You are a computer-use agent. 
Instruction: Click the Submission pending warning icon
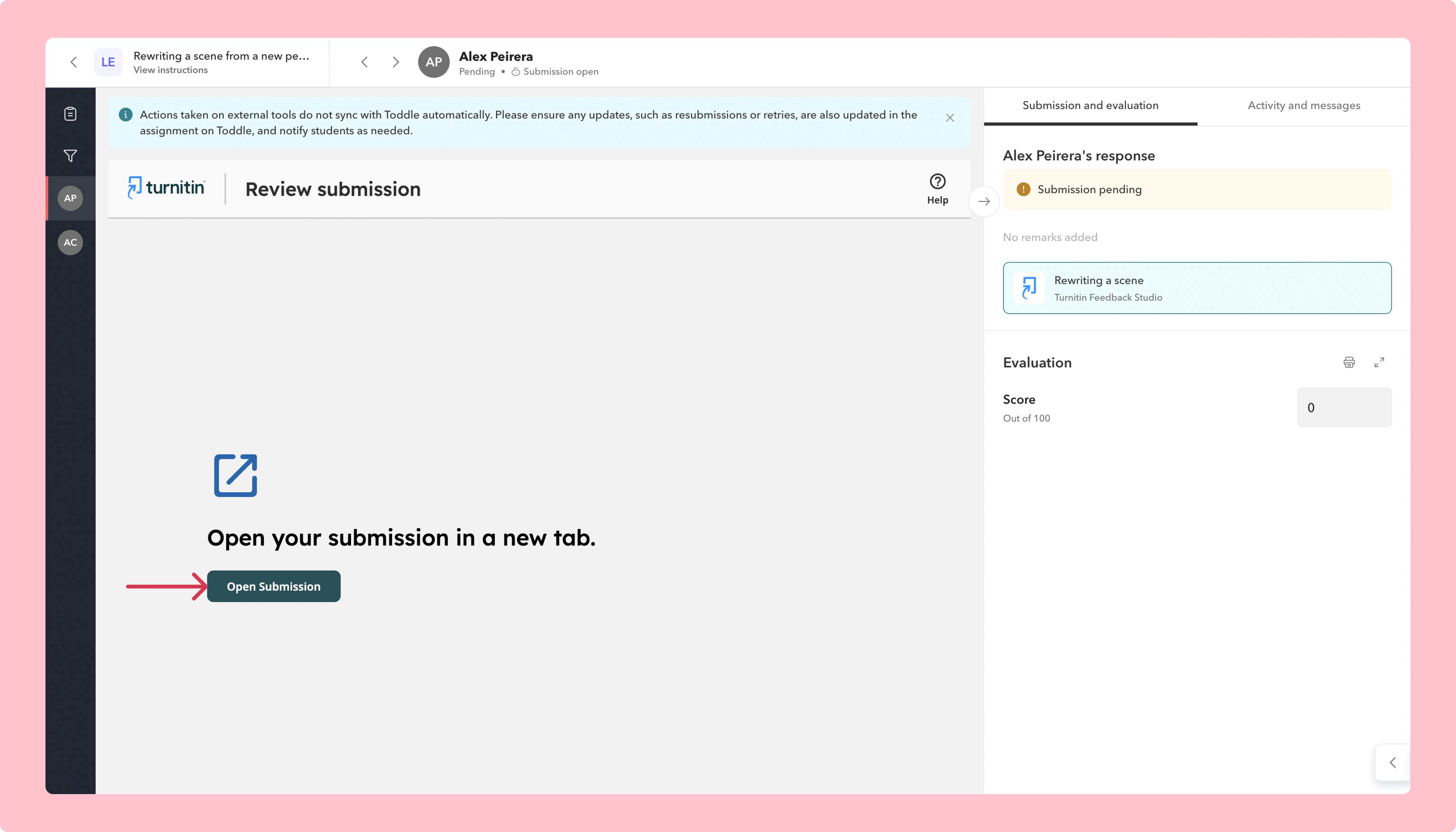(x=1024, y=189)
